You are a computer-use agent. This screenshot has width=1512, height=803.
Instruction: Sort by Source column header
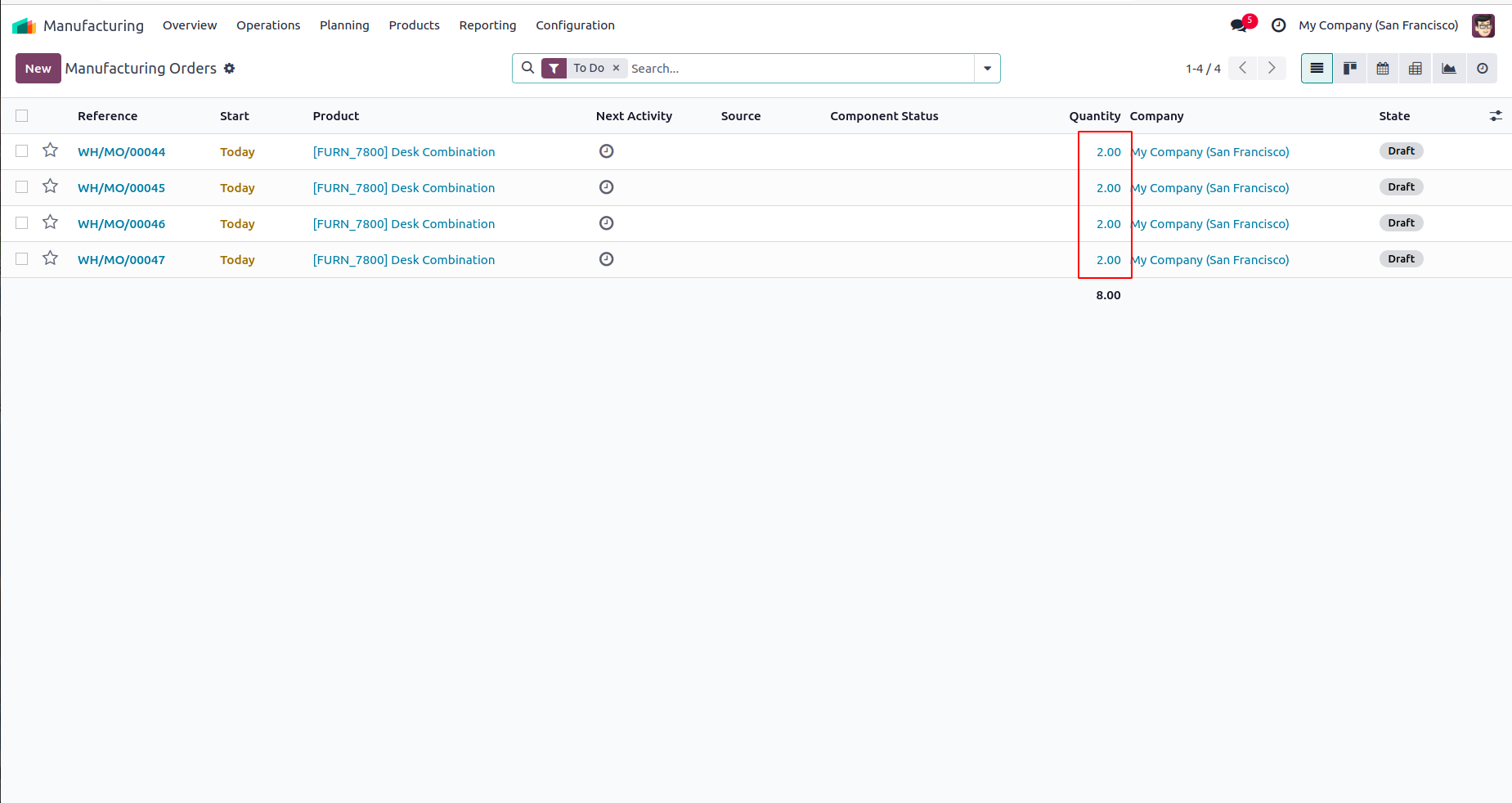(741, 116)
